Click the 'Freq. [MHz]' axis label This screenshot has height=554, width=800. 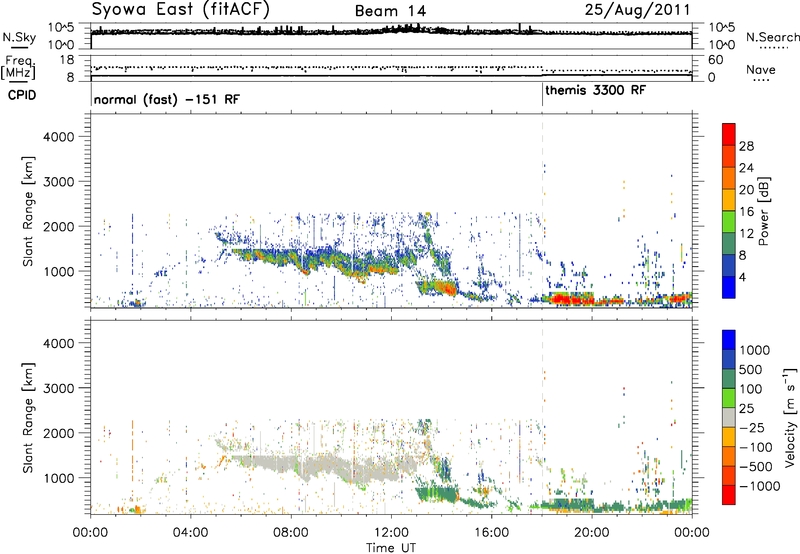[18, 68]
